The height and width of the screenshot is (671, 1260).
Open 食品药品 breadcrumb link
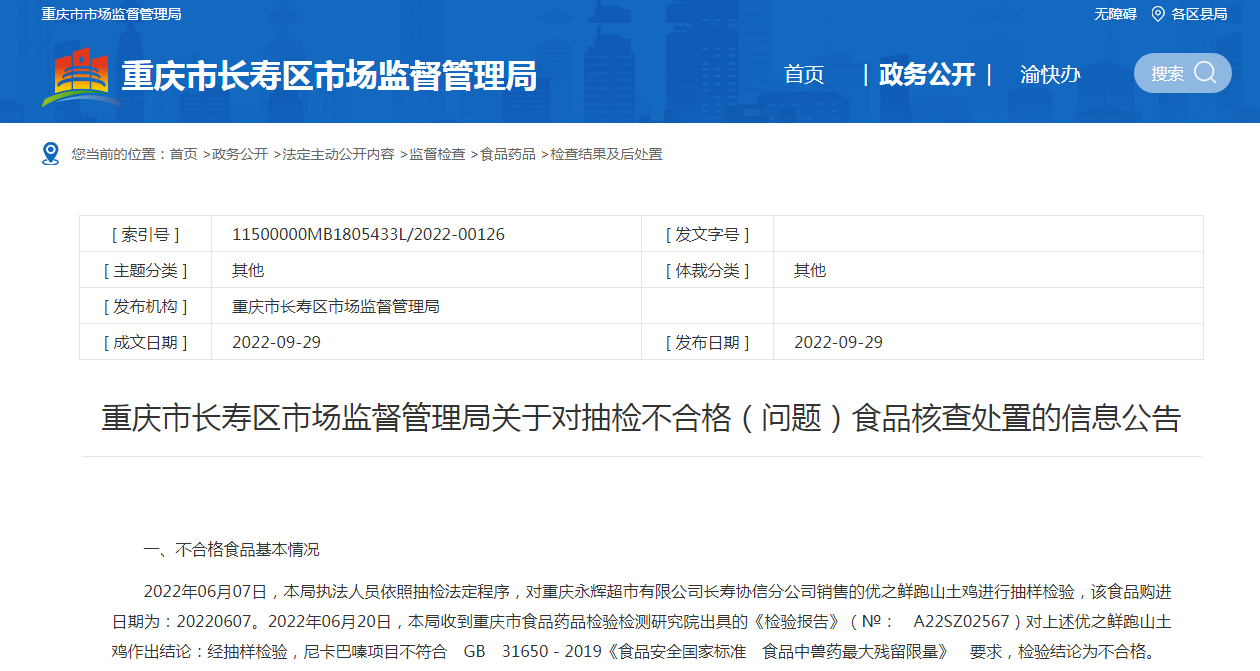click(508, 154)
